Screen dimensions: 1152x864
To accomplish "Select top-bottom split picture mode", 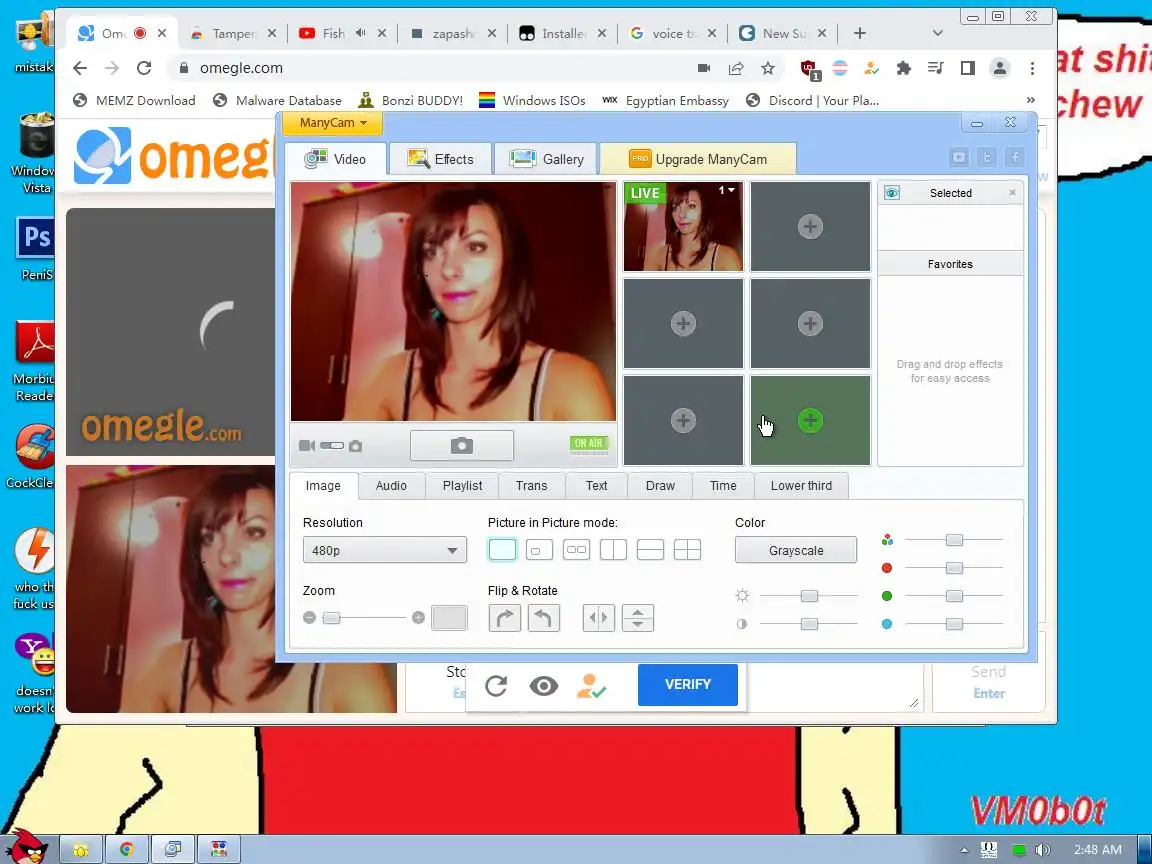I will pos(650,550).
